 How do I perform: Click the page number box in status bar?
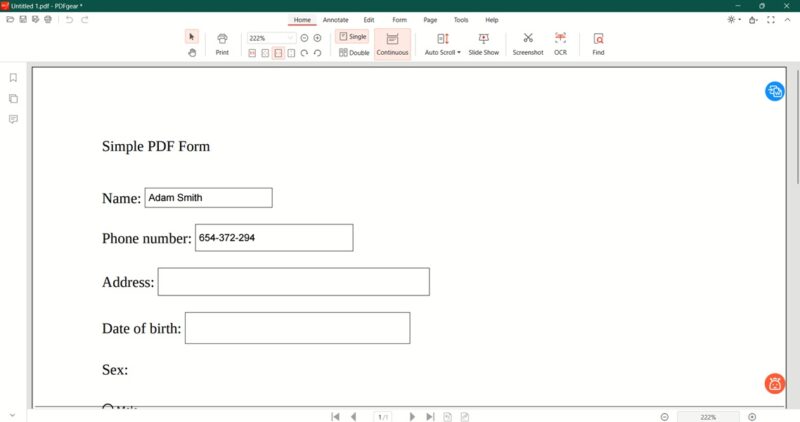383,417
